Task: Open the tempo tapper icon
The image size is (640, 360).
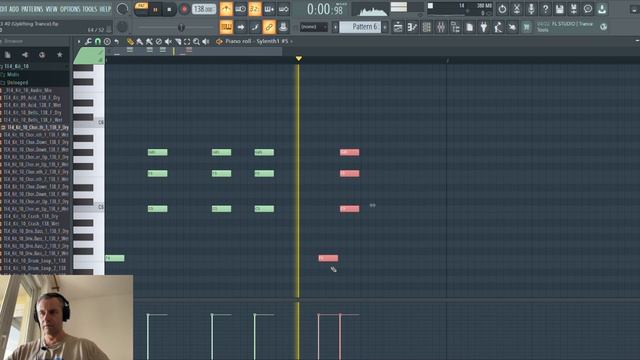Action: [x=498, y=27]
